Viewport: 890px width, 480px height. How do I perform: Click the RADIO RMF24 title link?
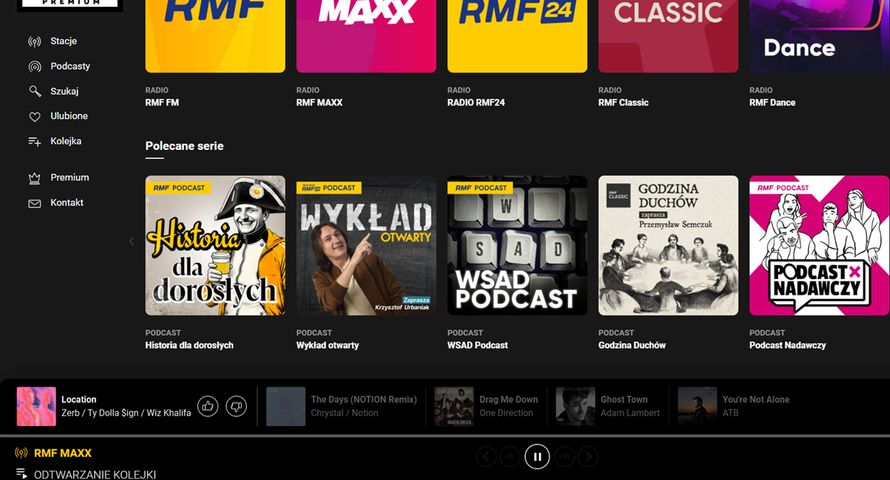point(476,103)
